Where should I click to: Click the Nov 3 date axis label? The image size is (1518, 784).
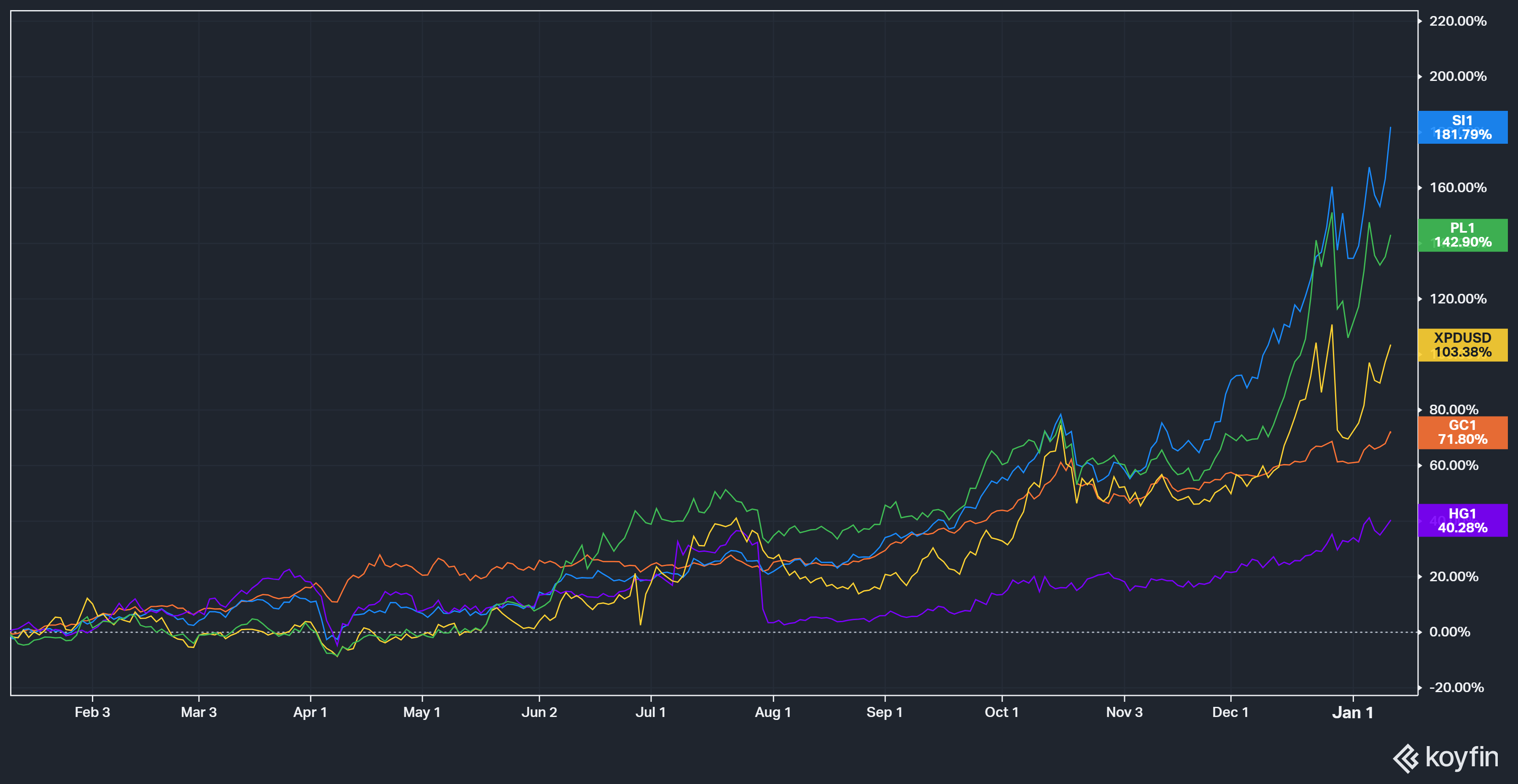click(1124, 712)
